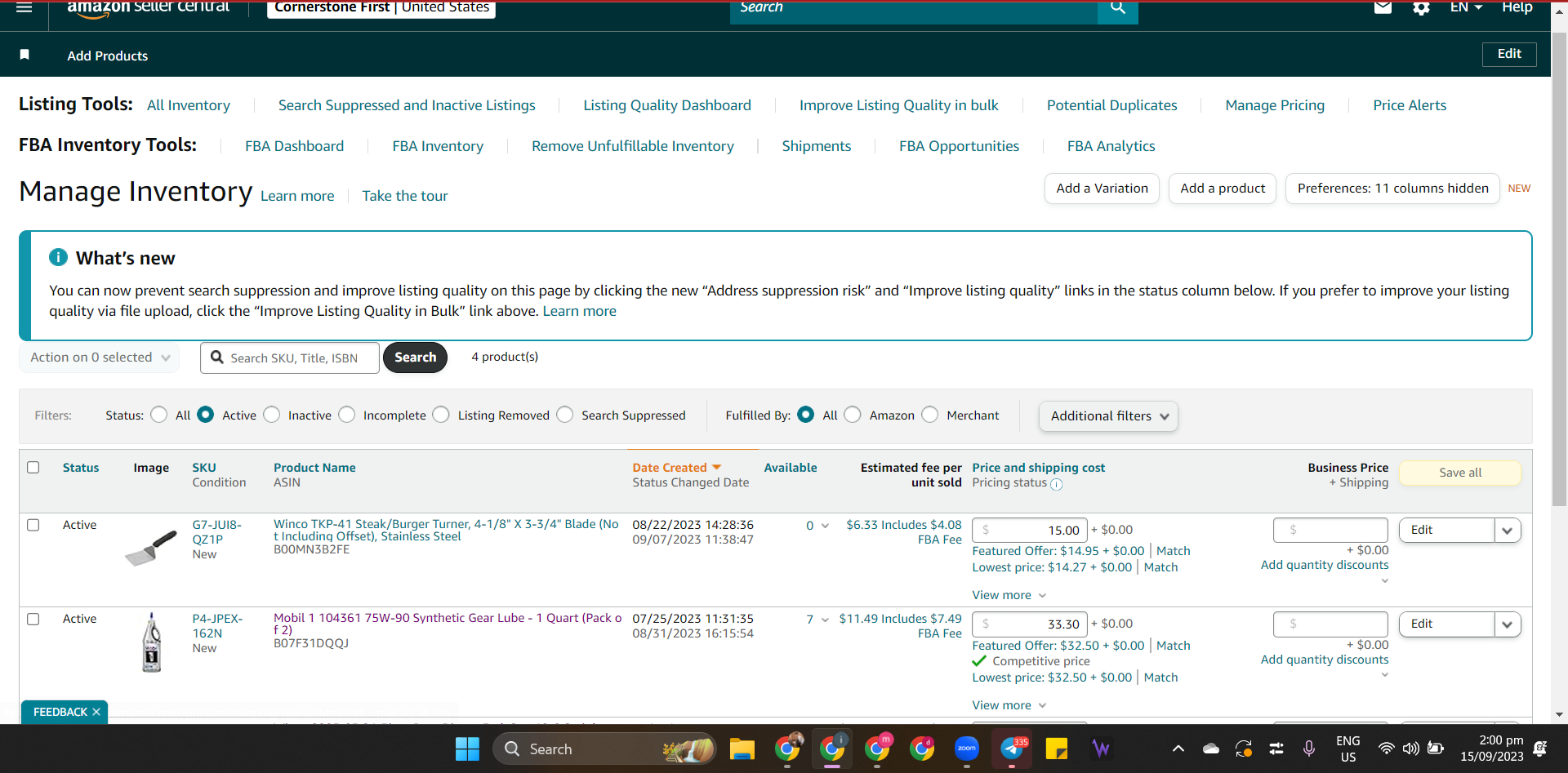Open All Inventory listing tool

pos(189,105)
